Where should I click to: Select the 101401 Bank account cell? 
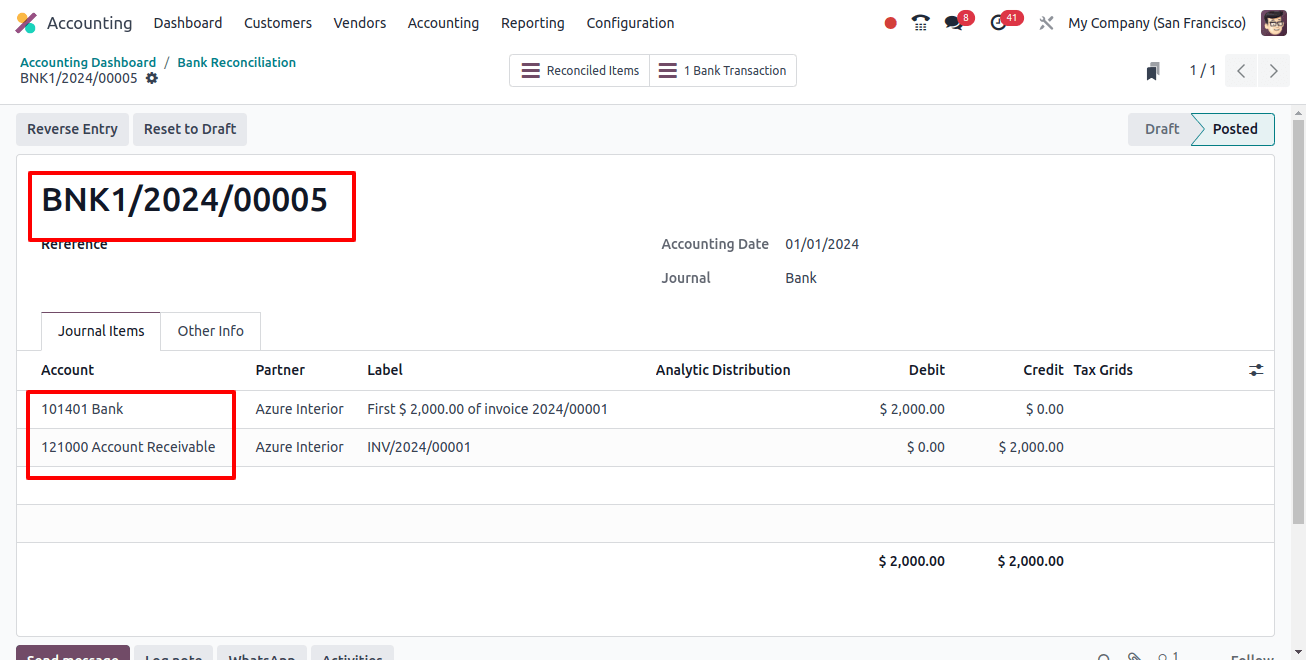(x=82, y=409)
